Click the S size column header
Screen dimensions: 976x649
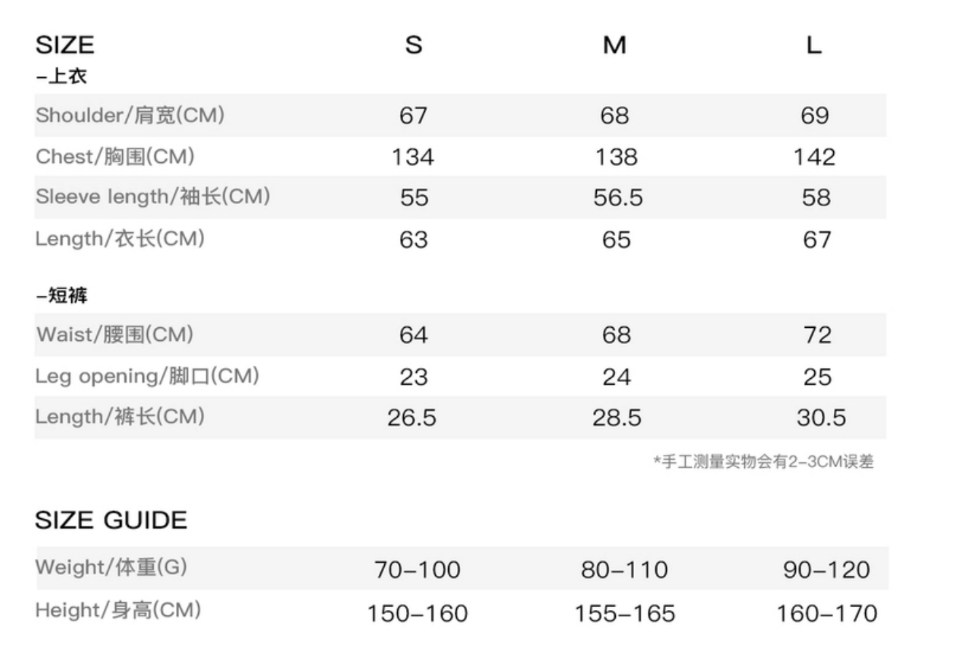point(414,45)
